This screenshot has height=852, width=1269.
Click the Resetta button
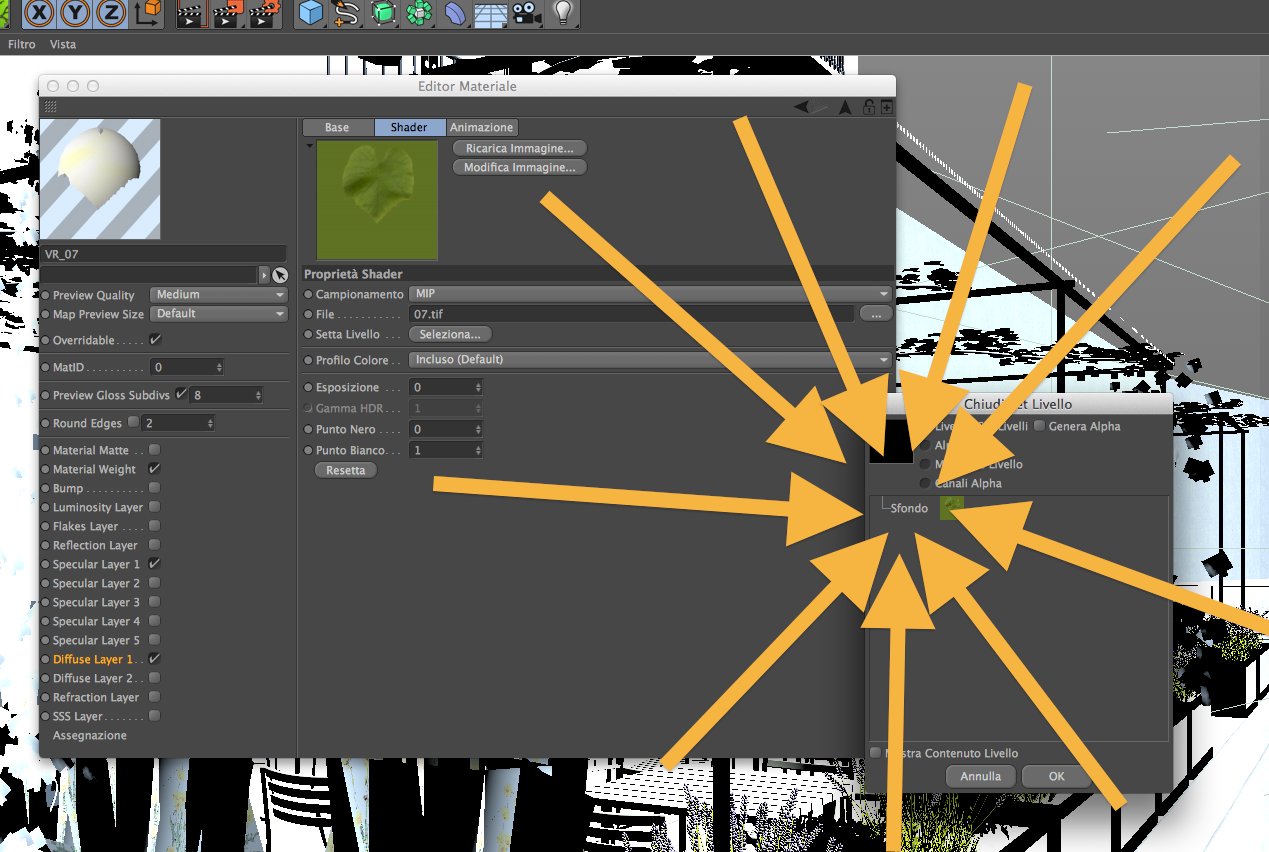346,470
